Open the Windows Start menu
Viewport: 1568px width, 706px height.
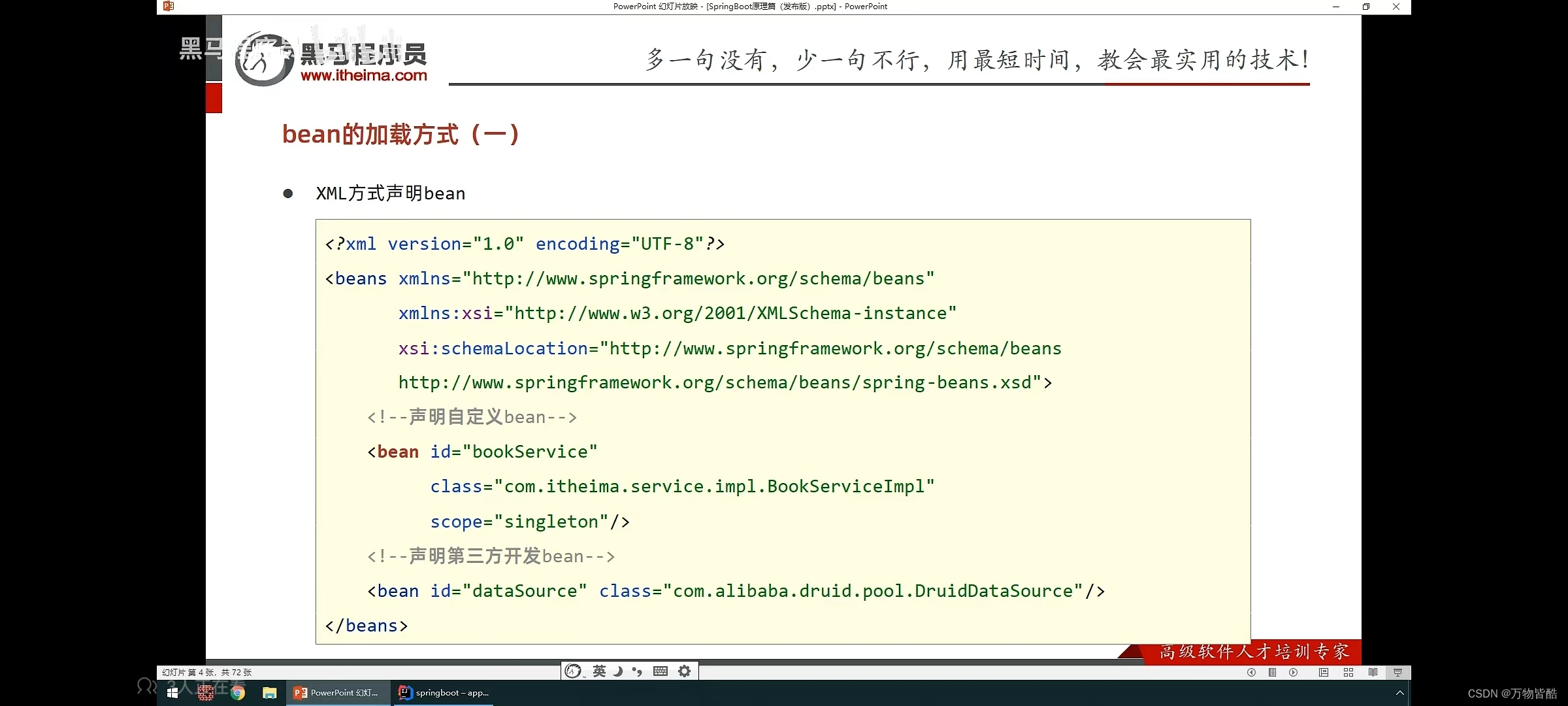(x=172, y=692)
